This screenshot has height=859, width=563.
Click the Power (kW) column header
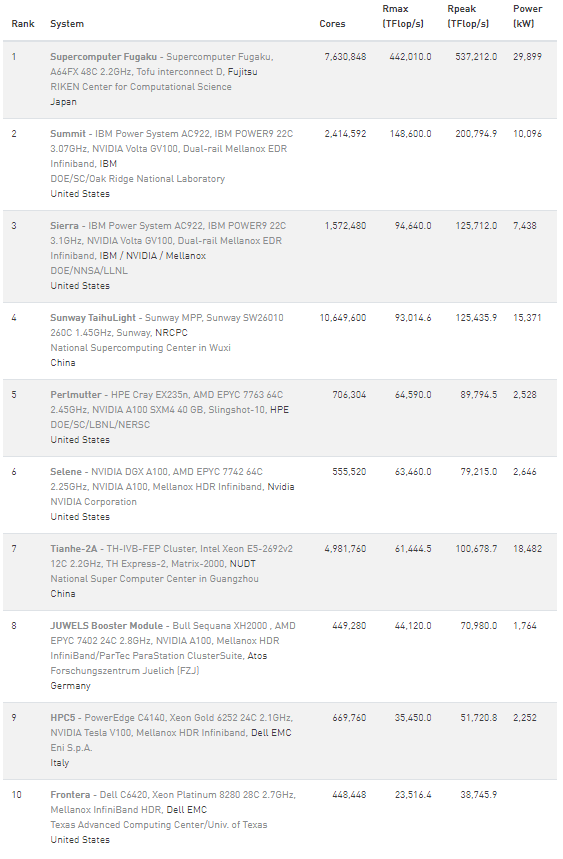point(528,16)
